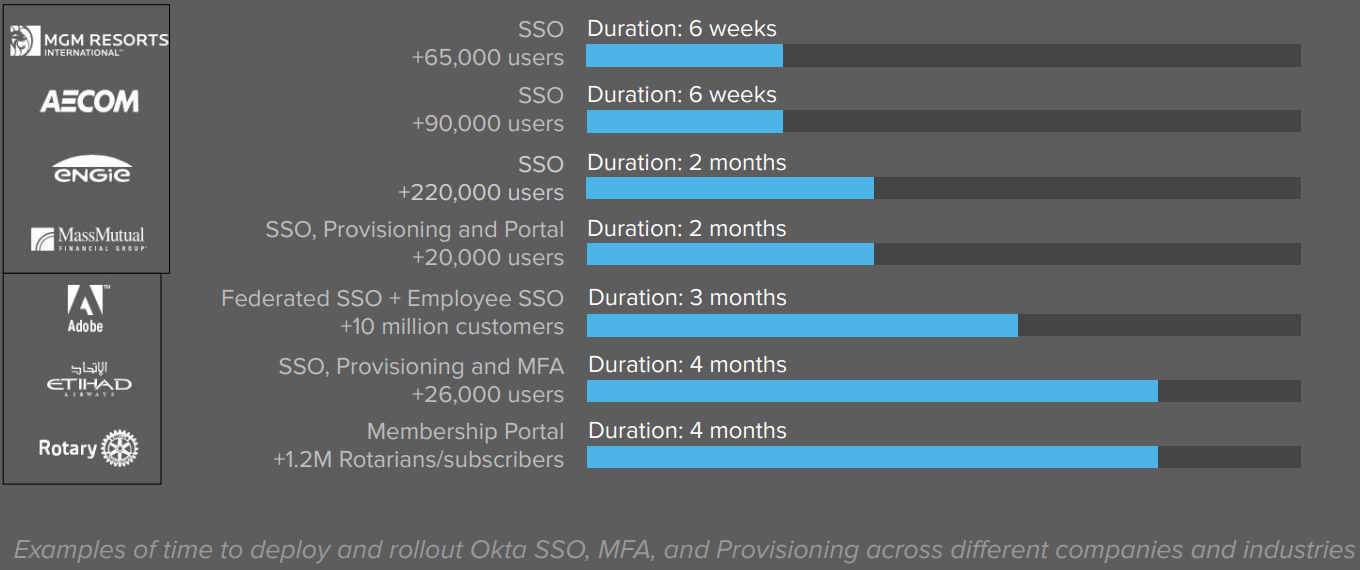
Task: Click "Federated SSO + Employee SSO" label
Action: click(392, 299)
